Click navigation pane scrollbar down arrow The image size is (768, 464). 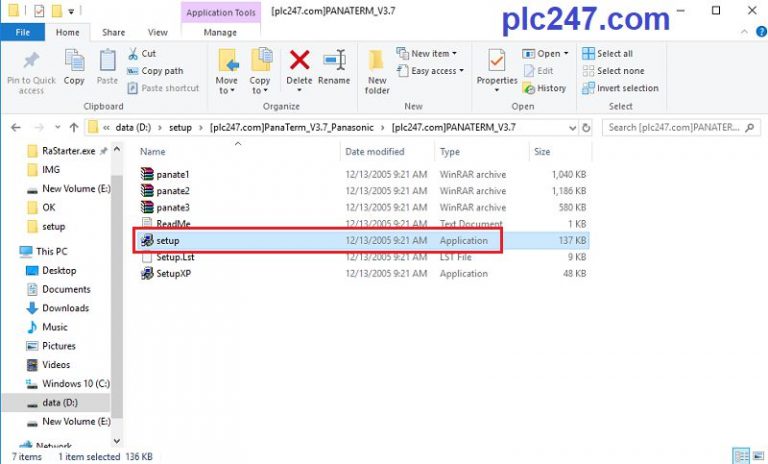point(117,441)
